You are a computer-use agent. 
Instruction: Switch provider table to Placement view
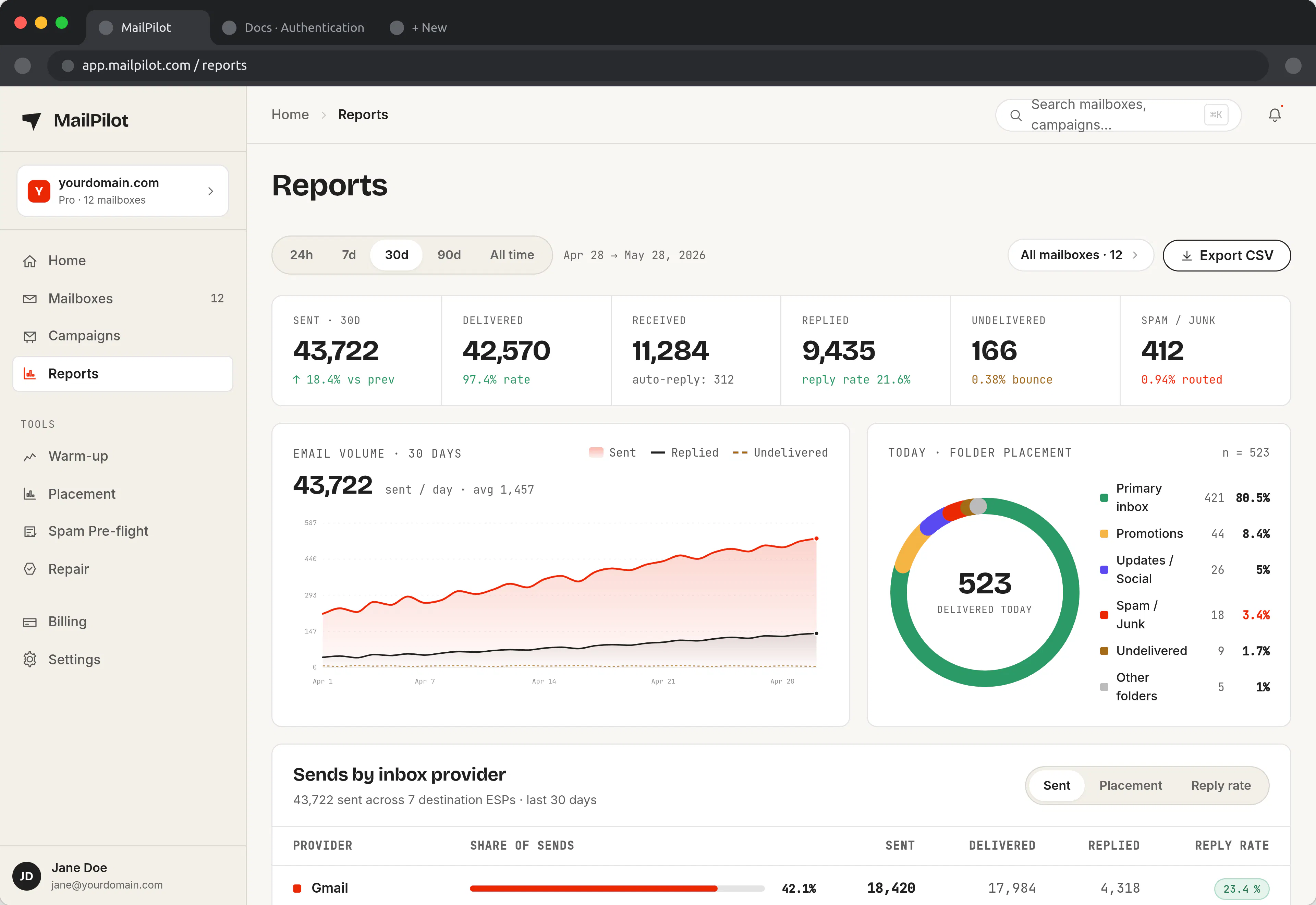click(1131, 785)
